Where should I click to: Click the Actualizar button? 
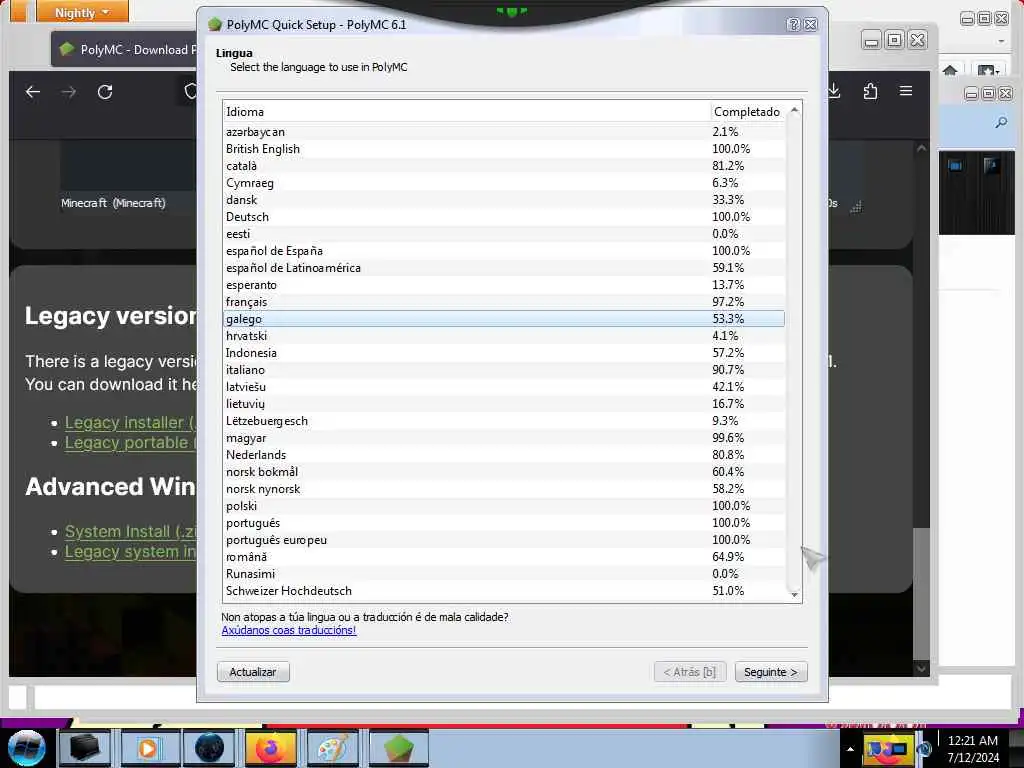click(x=253, y=672)
